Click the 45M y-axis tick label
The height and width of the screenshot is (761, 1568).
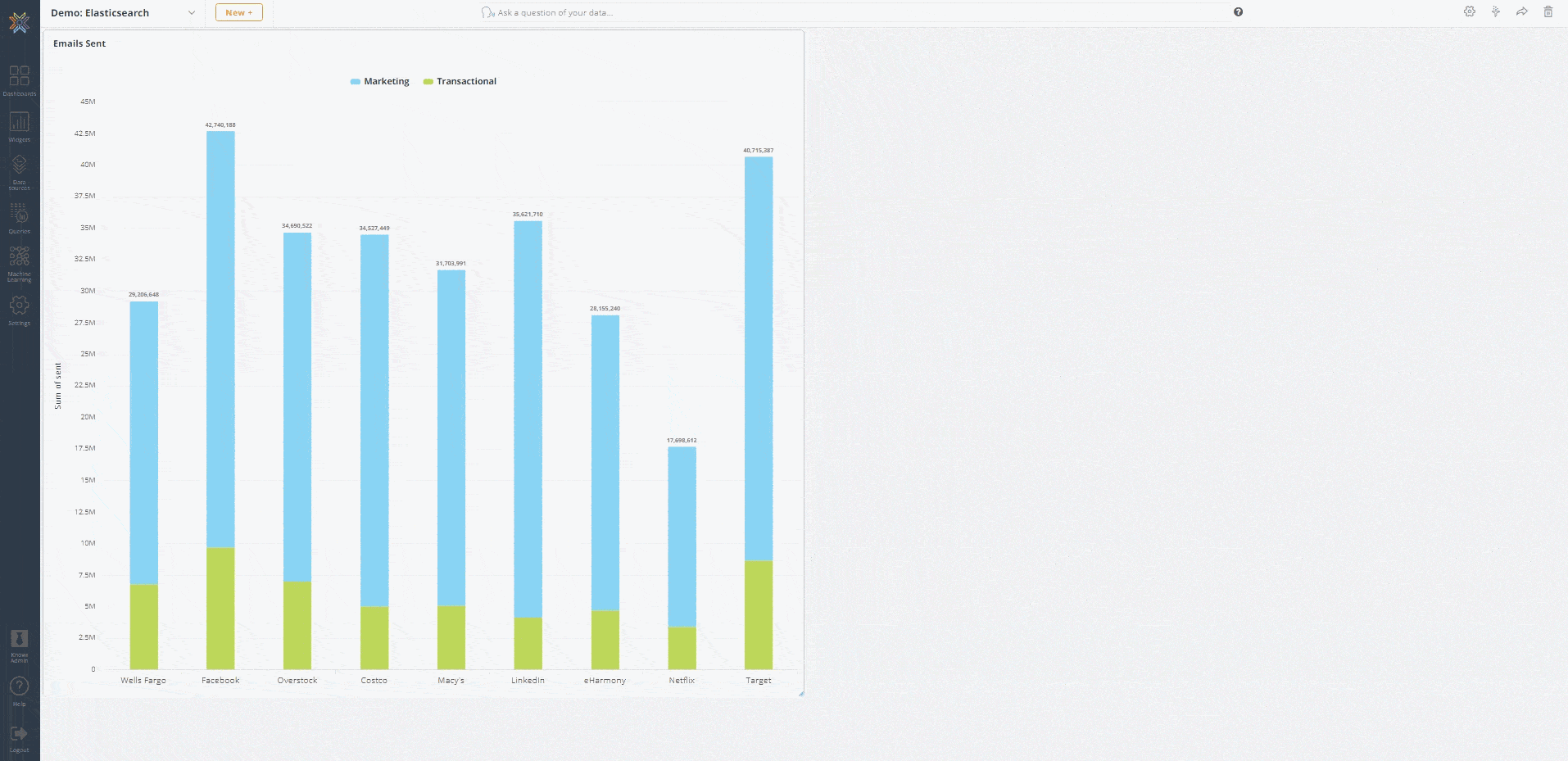point(88,102)
